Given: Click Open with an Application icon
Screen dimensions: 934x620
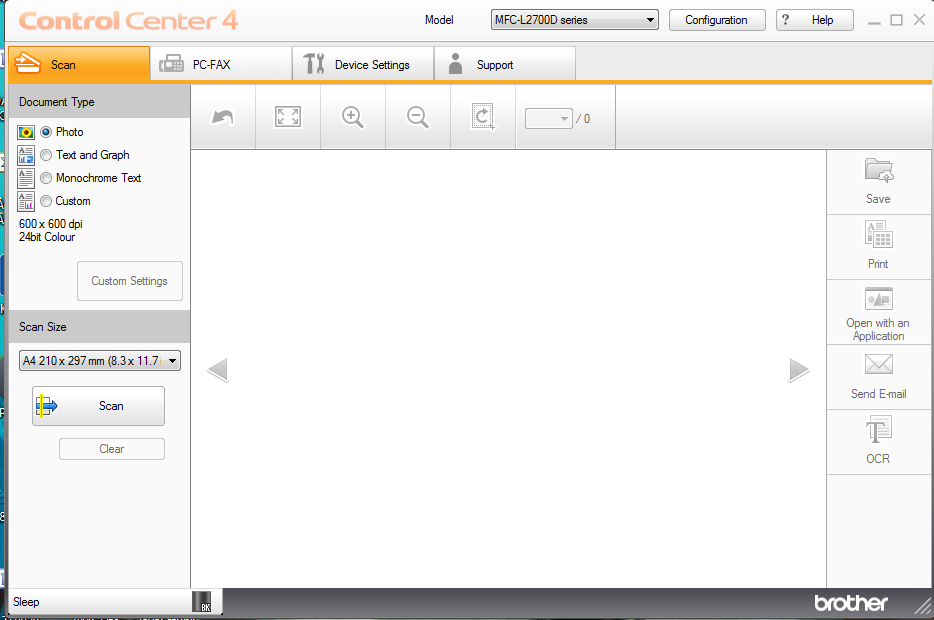Looking at the screenshot, I should pos(879,298).
